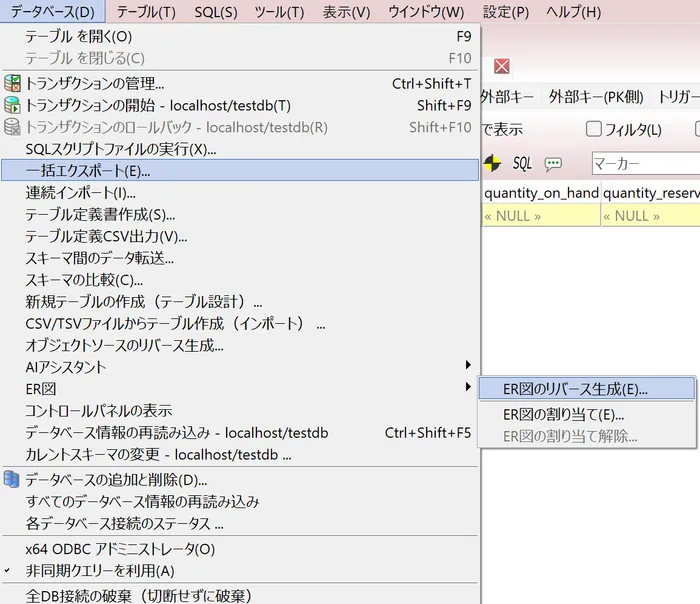Expand the ER図 submenu arrow

click(x=467, y=388)
